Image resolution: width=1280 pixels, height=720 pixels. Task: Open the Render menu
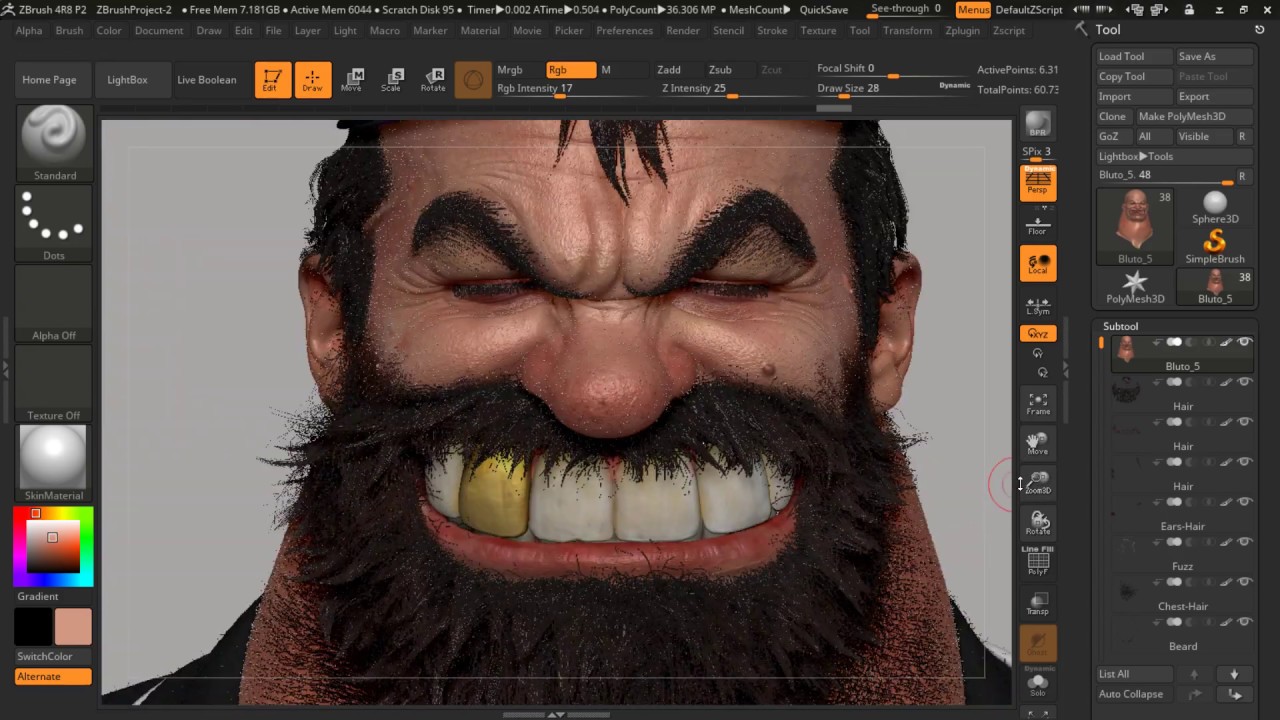pyautogui.click(x=683, y=30)
